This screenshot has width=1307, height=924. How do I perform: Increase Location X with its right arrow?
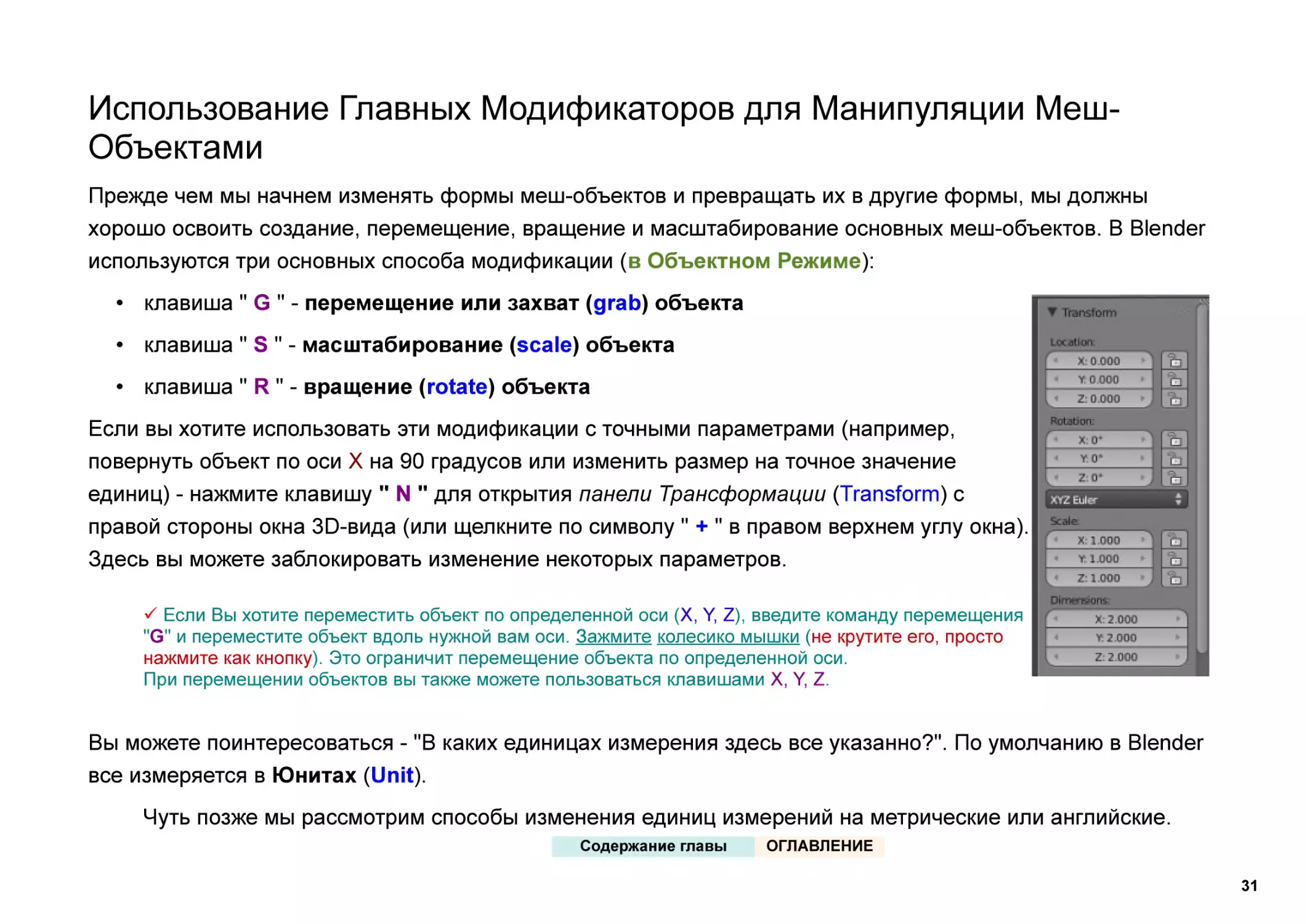coord(1143,361)
